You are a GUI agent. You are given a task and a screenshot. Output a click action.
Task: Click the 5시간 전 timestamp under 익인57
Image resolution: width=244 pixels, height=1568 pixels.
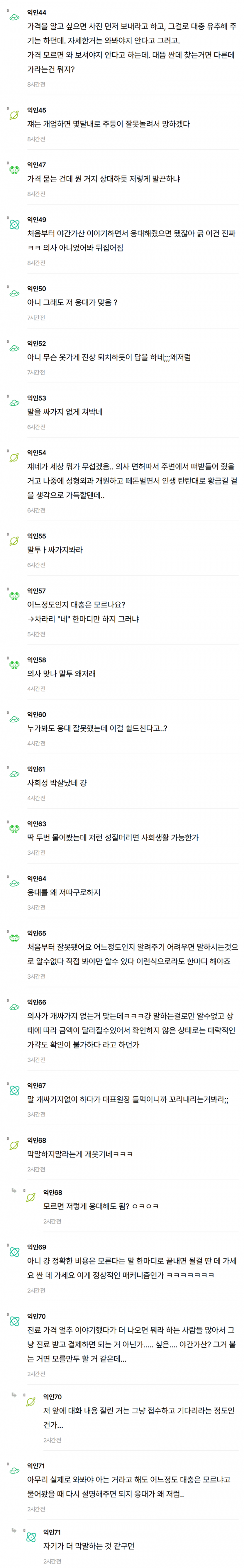36,634
